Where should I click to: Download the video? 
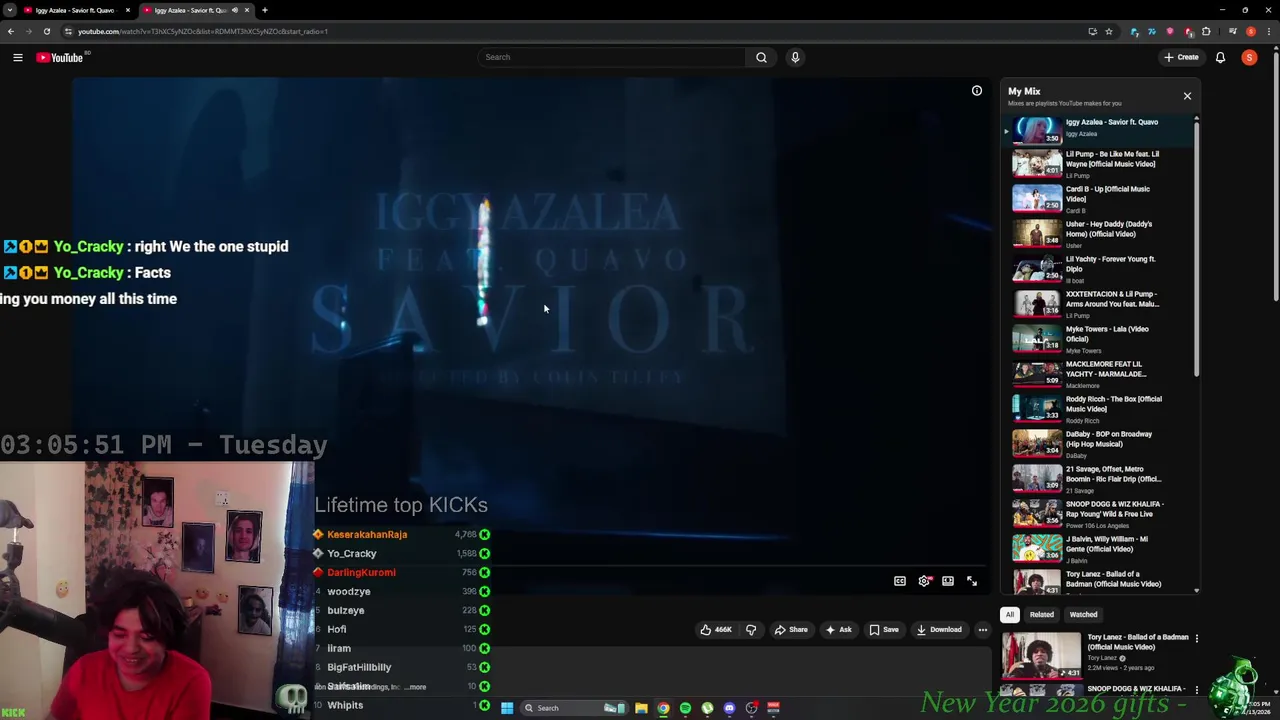(938, 630)
